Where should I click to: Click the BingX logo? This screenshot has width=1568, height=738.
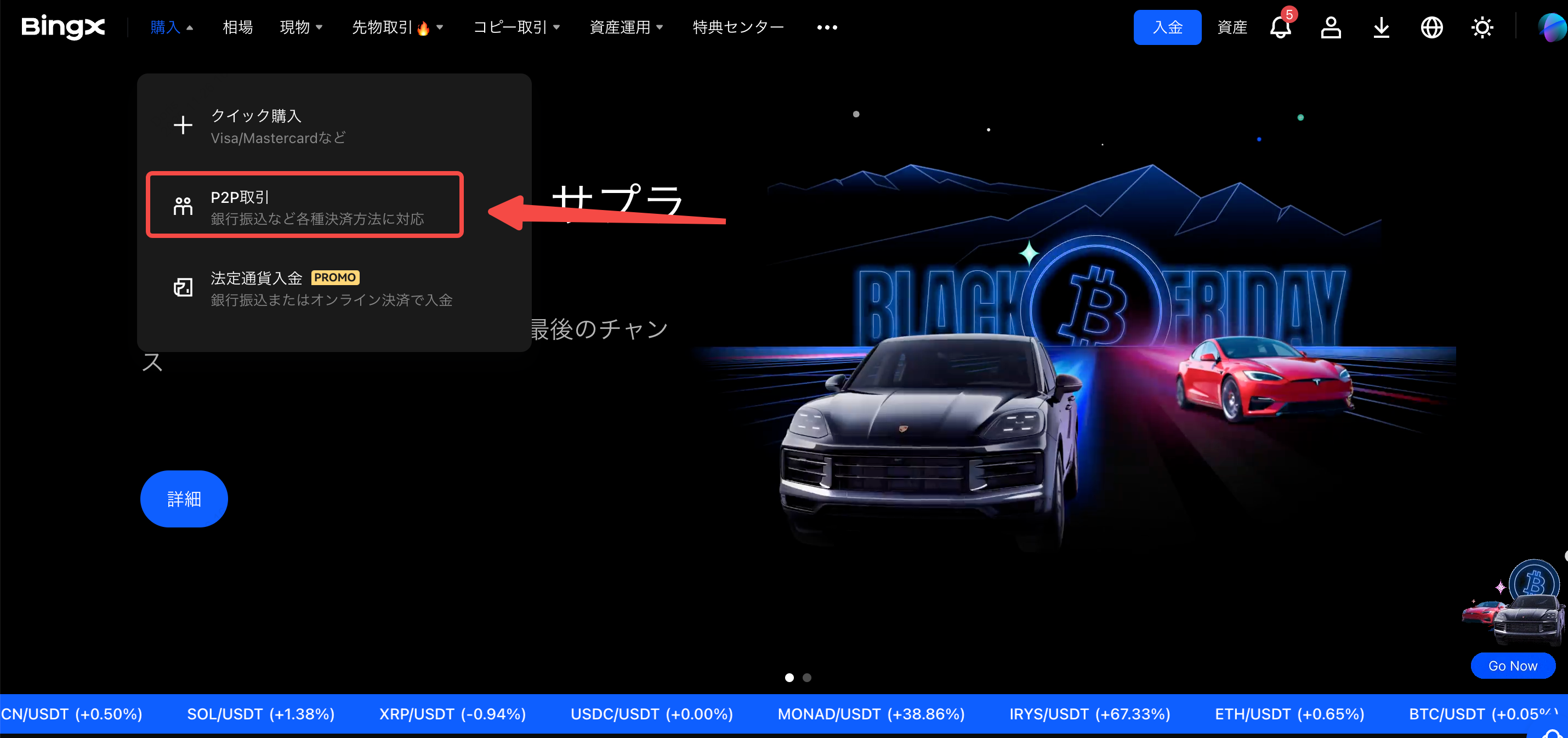63,27
